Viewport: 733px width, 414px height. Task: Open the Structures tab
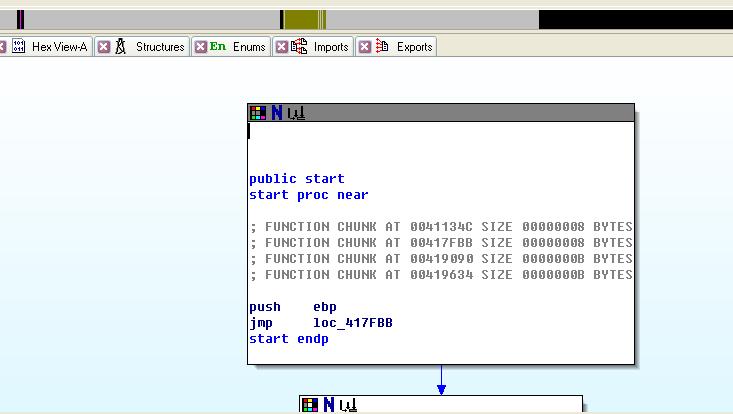click(142, 47)
